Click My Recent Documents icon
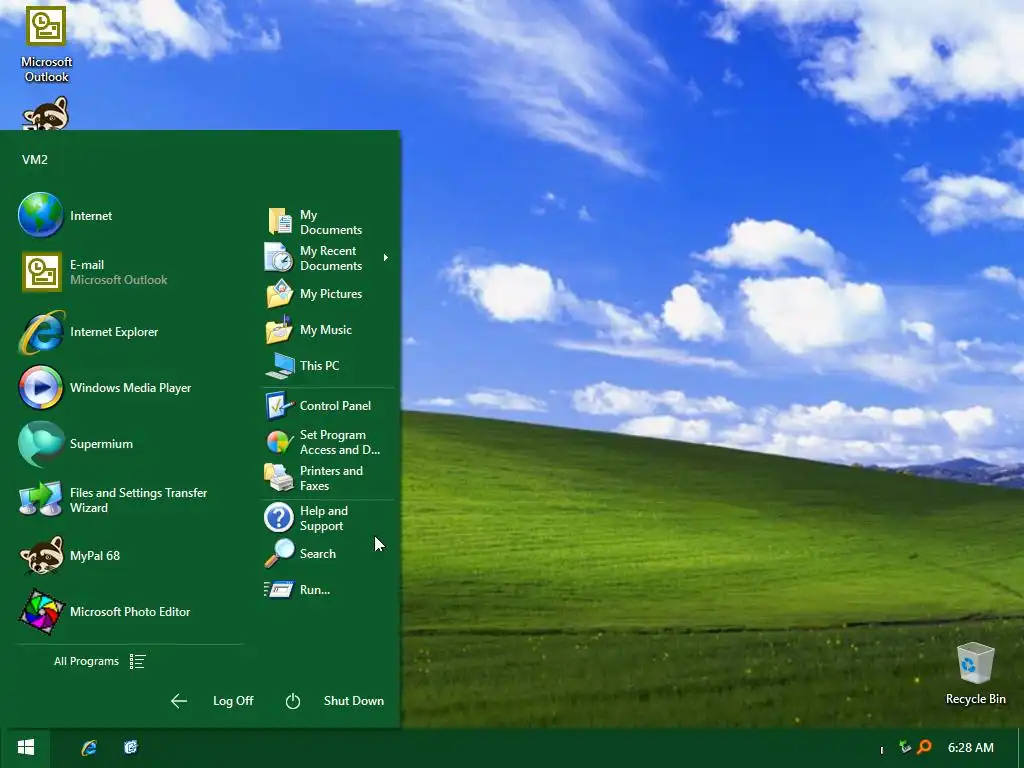 (x=279, y=258)
